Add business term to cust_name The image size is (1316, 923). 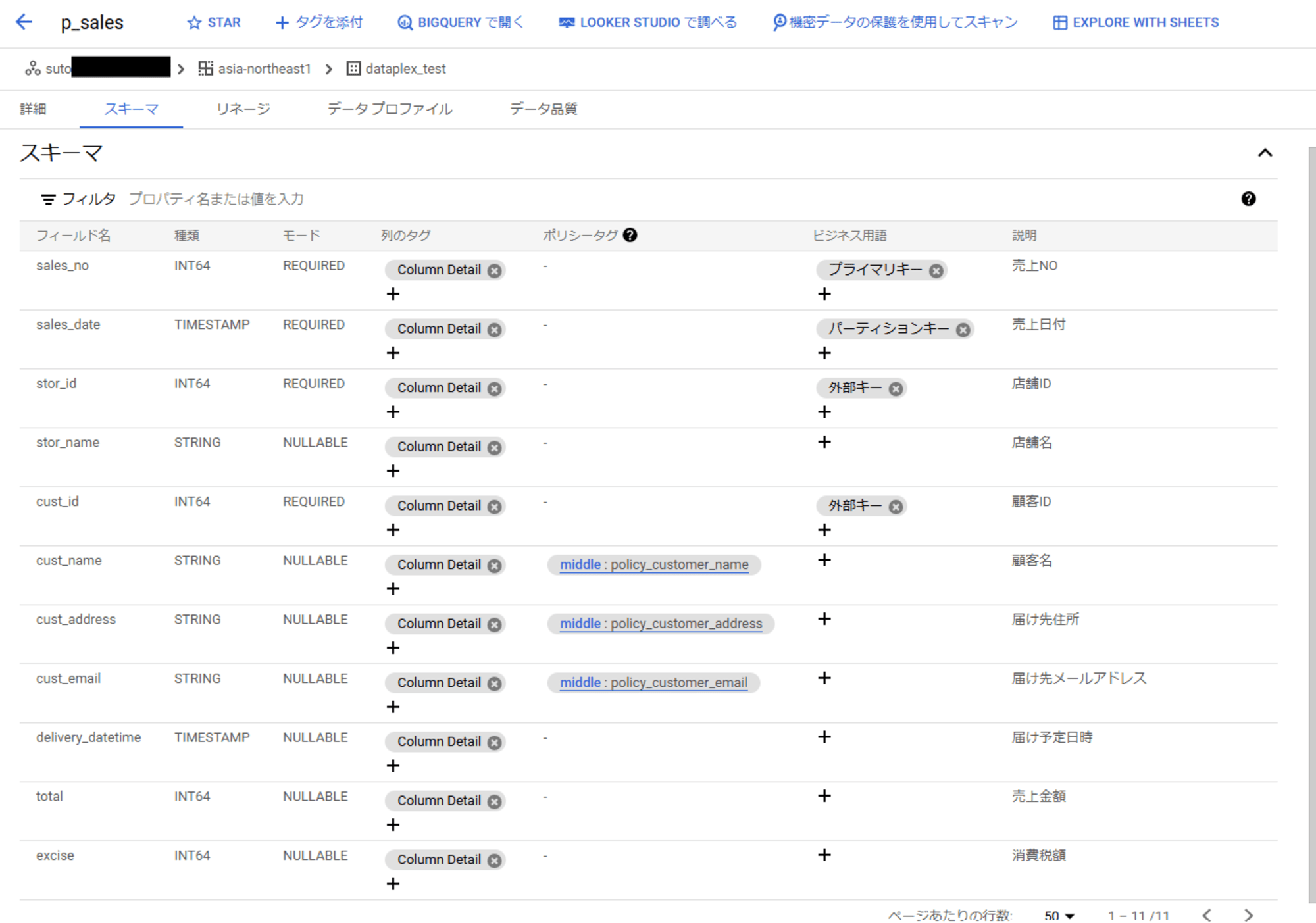click(x=824, y=560)
